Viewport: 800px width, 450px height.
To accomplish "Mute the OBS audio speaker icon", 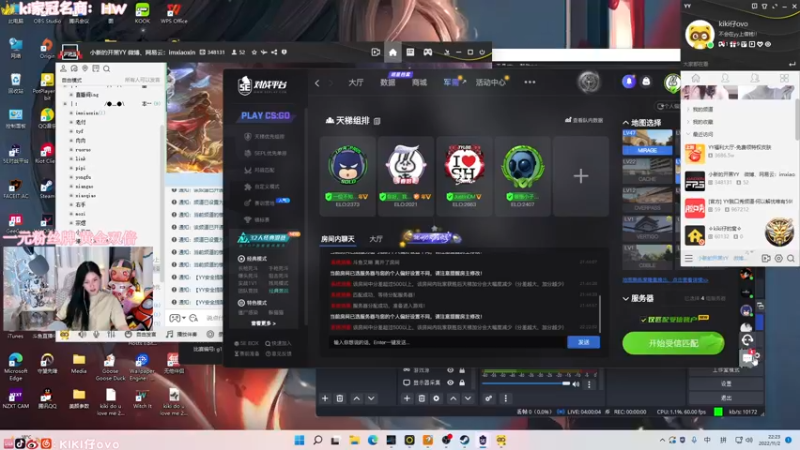I will (576, 384).
